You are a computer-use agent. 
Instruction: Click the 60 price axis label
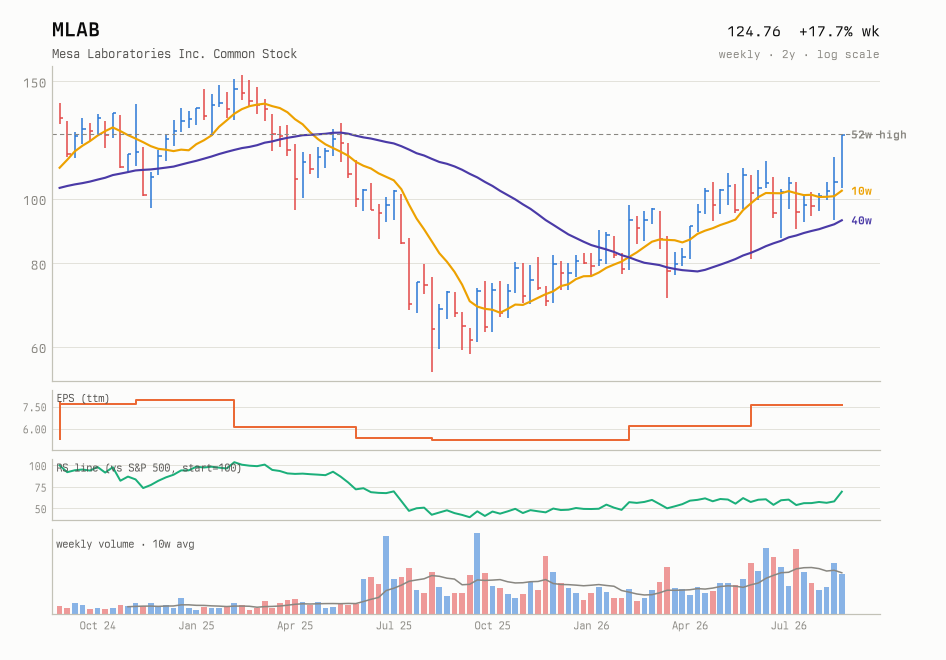[x=39, y=349]
